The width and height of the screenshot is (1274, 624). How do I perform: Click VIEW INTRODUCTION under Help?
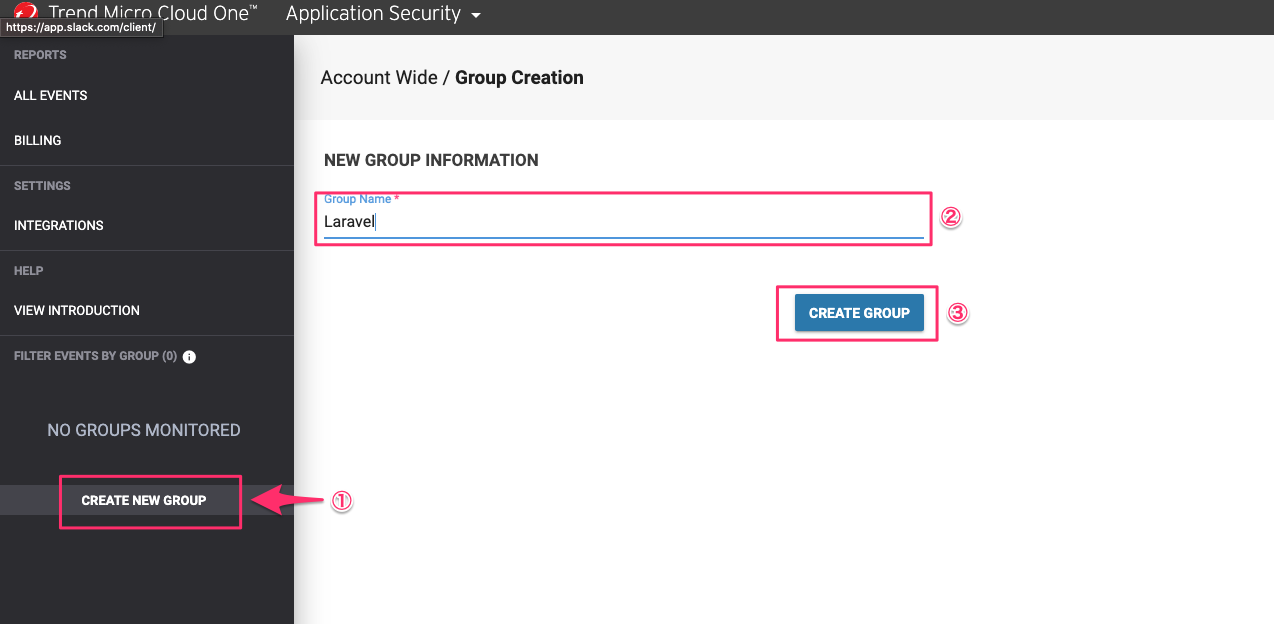pyautogui.click(x=76, y=310)
